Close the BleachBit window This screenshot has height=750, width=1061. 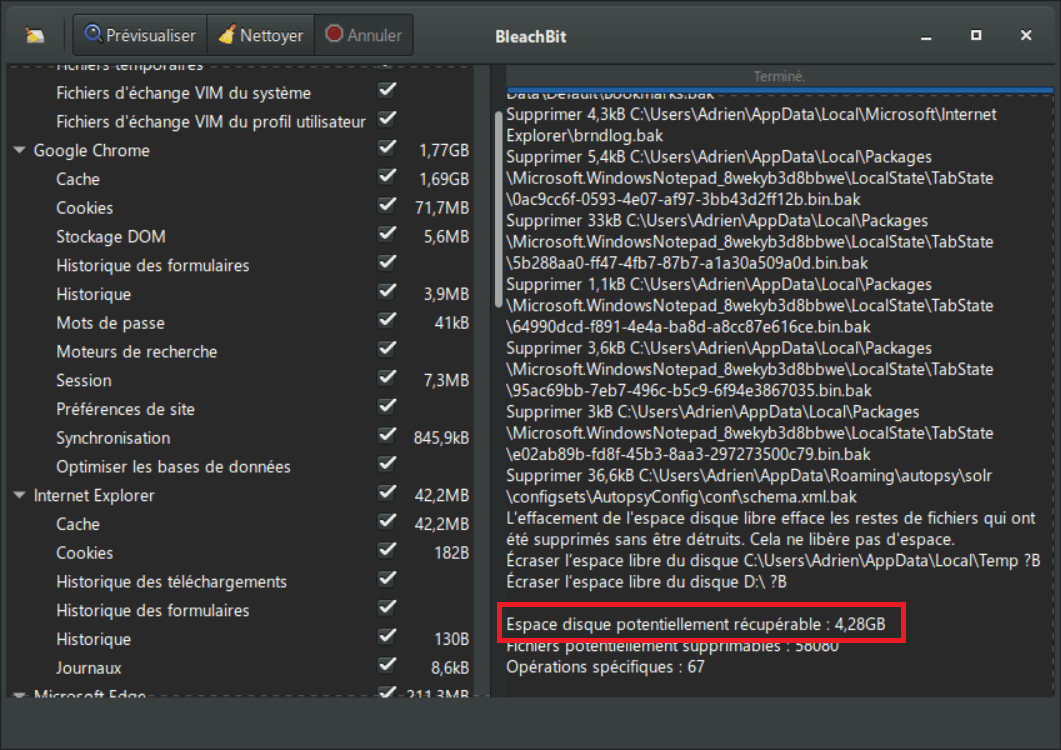coord(1026,35)
